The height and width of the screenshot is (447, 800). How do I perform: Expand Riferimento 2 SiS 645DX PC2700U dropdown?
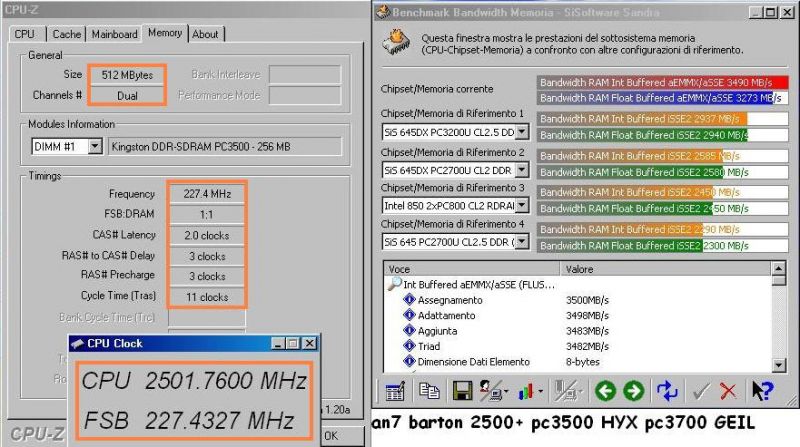(x=522, y=169)
